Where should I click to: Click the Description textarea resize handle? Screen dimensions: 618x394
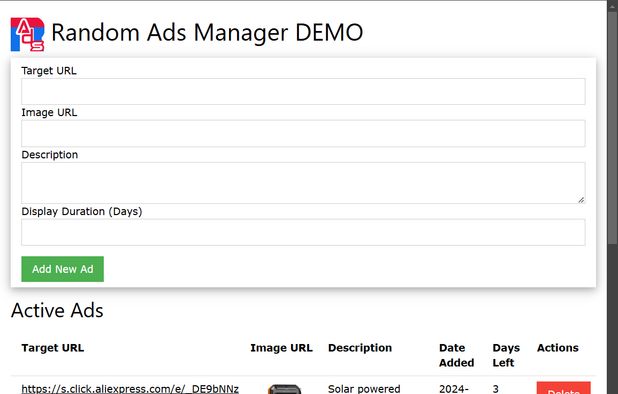point(581,200)
